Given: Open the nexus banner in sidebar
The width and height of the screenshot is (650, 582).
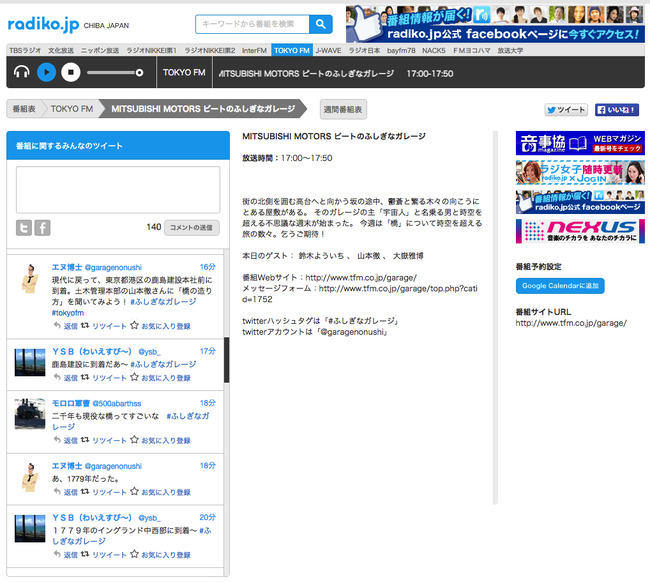Looking at the screenshot, I should 580,231.
